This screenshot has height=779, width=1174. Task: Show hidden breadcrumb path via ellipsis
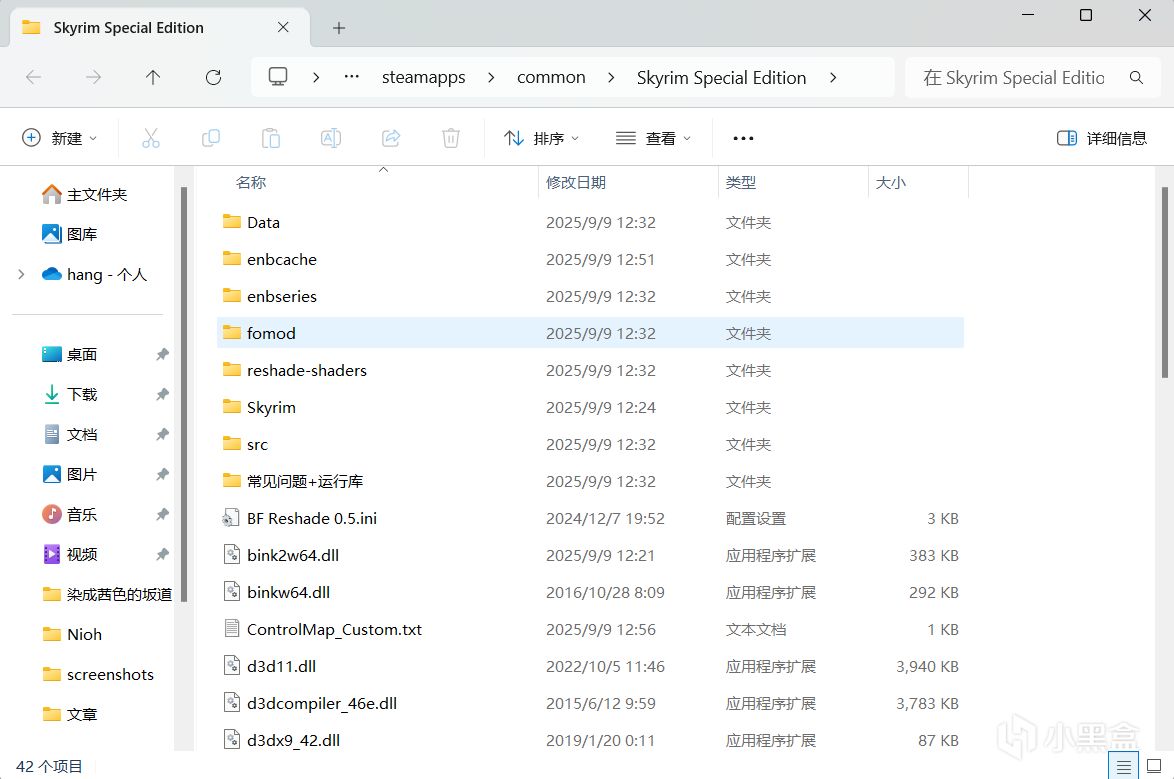pos(351,76)
